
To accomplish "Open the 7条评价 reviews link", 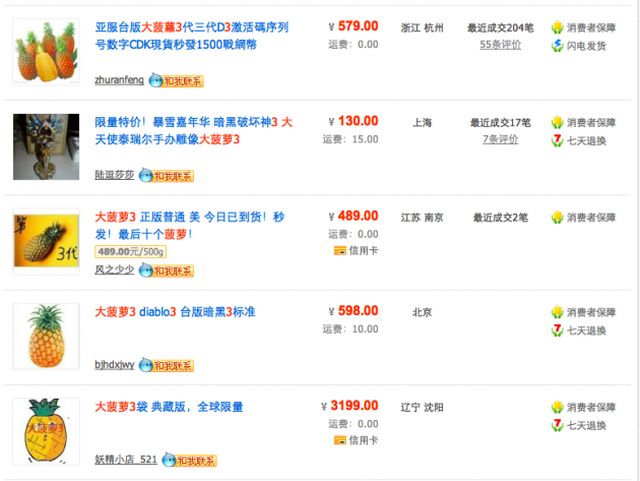I will point(500,140).
